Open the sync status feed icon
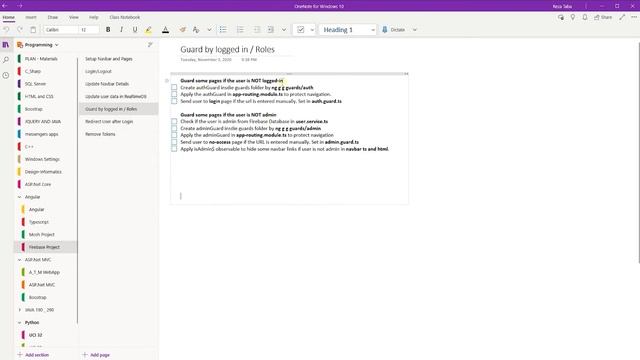The width and height of the screenshot is (640, 360). 561,17
